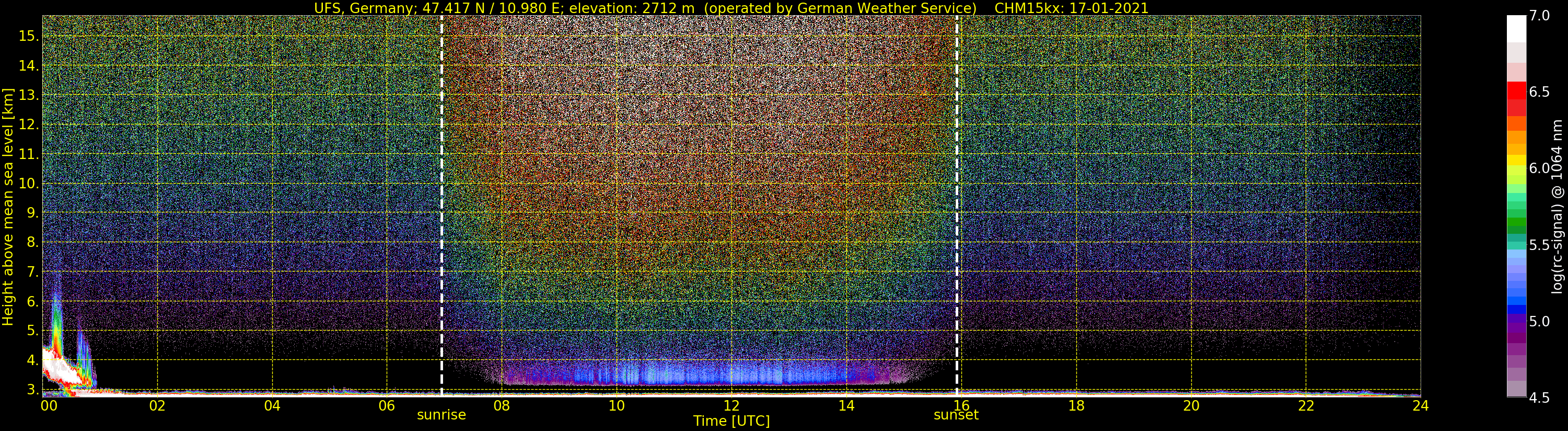Select the '10.' tick on the height axis
This screenshot has width=1568, height=431.
point(29,184)
